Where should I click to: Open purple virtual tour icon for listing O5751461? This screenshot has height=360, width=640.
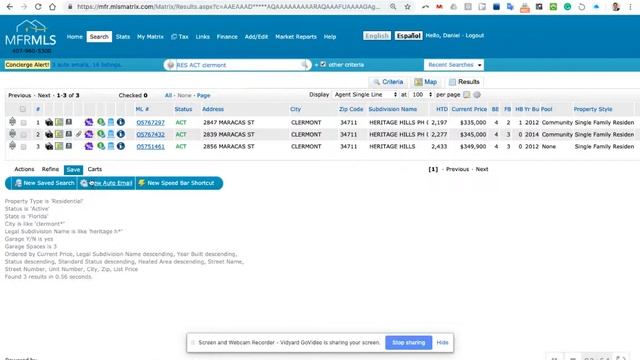pyautogui.click(x=89, y=146)
